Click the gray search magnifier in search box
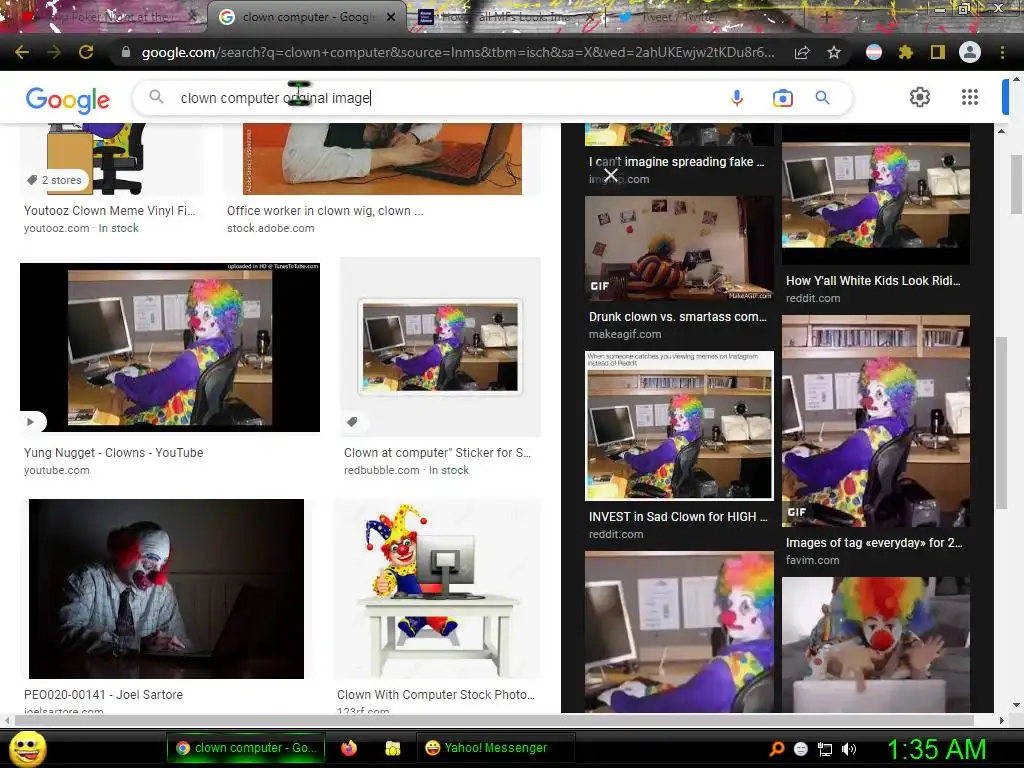The image size is (1024, 768). coord(156,97)
